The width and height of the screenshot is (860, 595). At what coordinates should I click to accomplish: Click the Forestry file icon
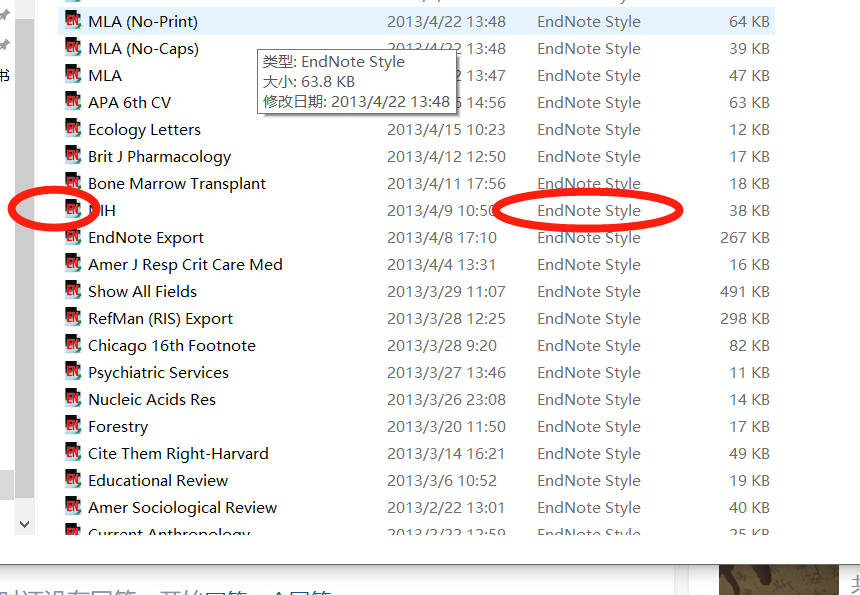pos(73,425)
